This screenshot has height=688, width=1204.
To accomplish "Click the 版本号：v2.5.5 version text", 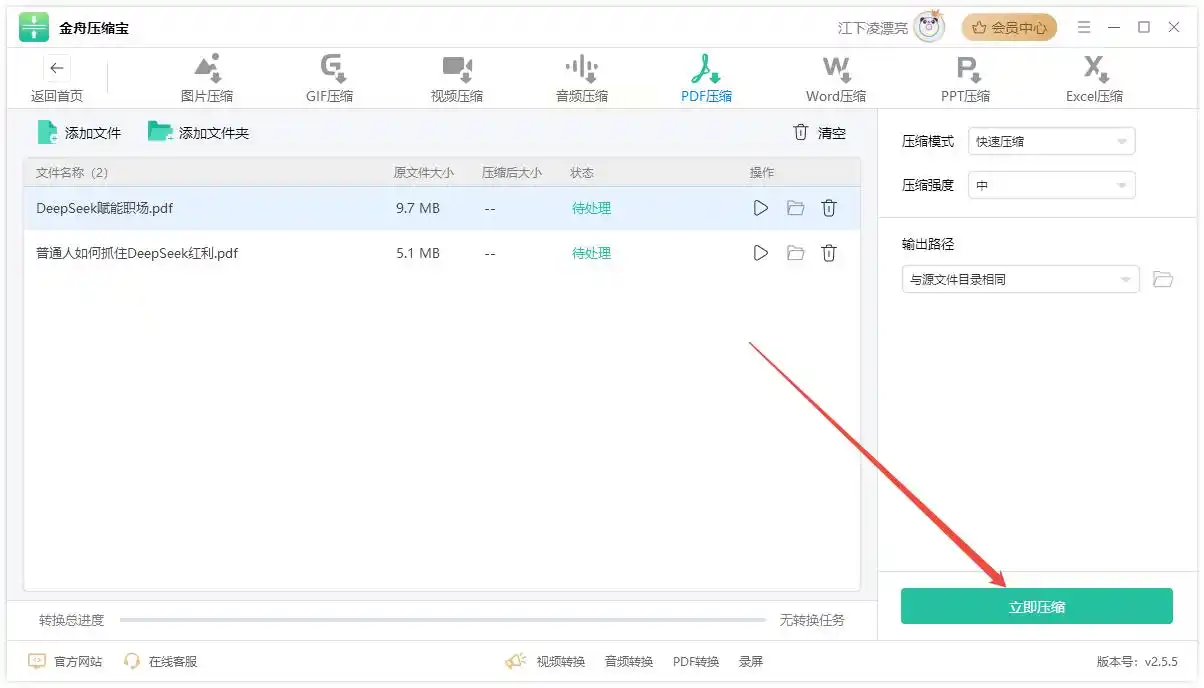I will click(1137, 661).
